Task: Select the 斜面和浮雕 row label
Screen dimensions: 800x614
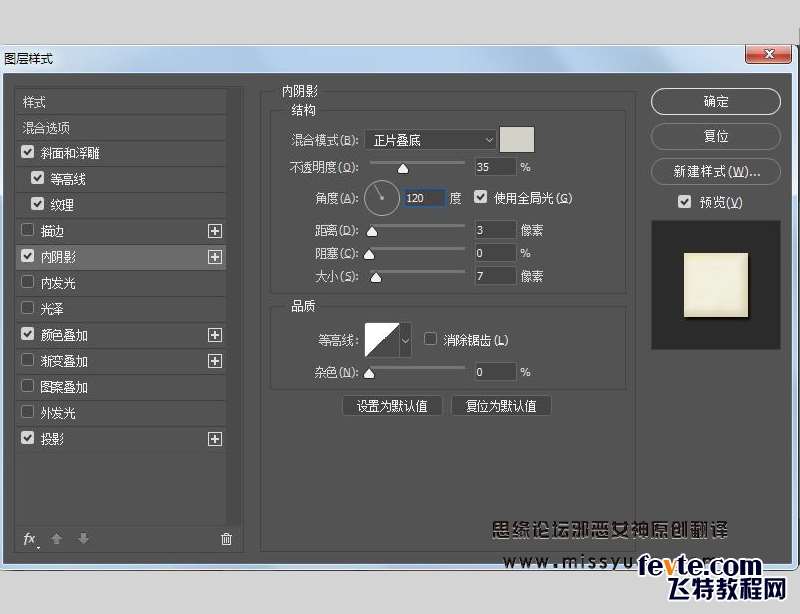Action: point(70,153)
